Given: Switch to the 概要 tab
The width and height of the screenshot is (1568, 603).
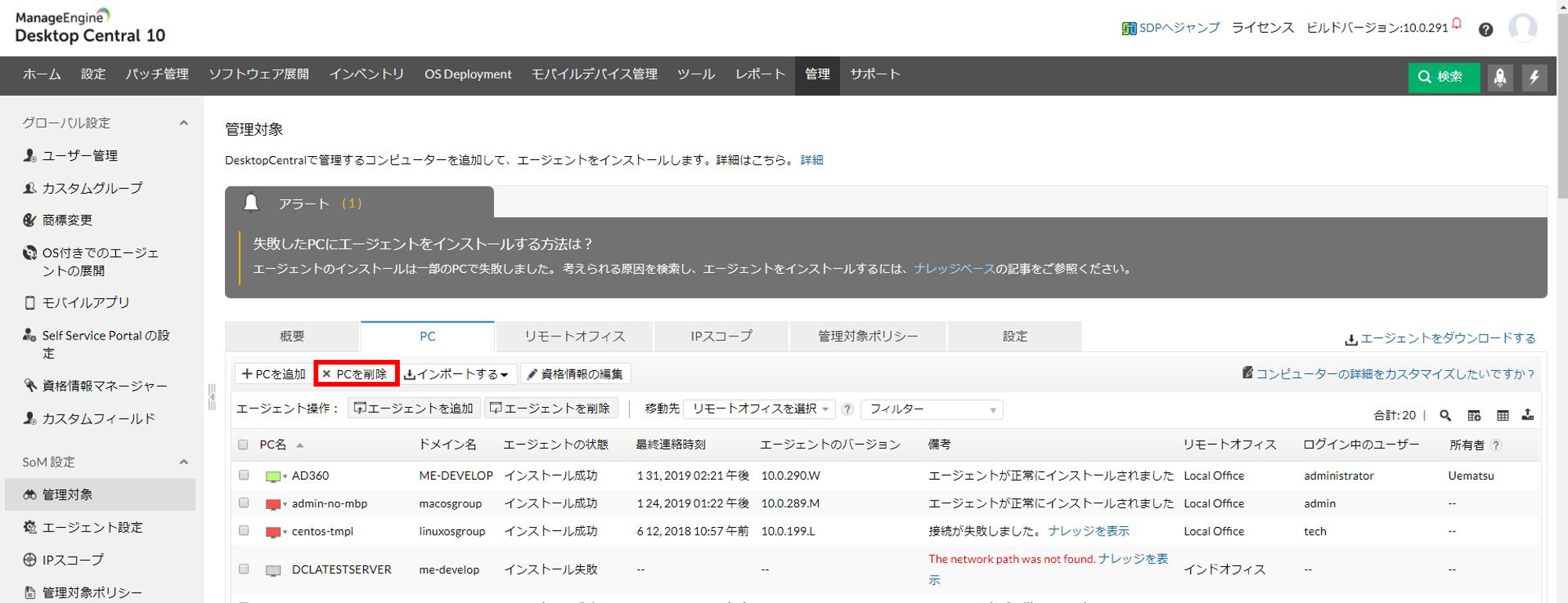Looking at the screenshot, I should (292, 336).
